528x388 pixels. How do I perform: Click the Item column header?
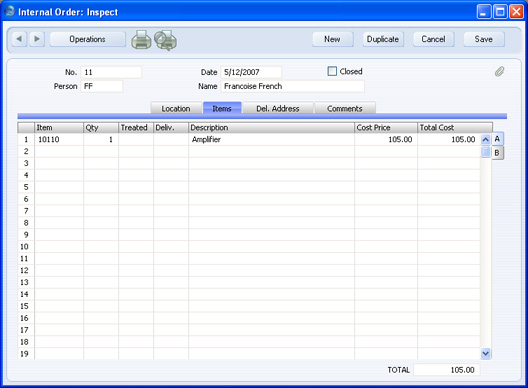(59, 128)
